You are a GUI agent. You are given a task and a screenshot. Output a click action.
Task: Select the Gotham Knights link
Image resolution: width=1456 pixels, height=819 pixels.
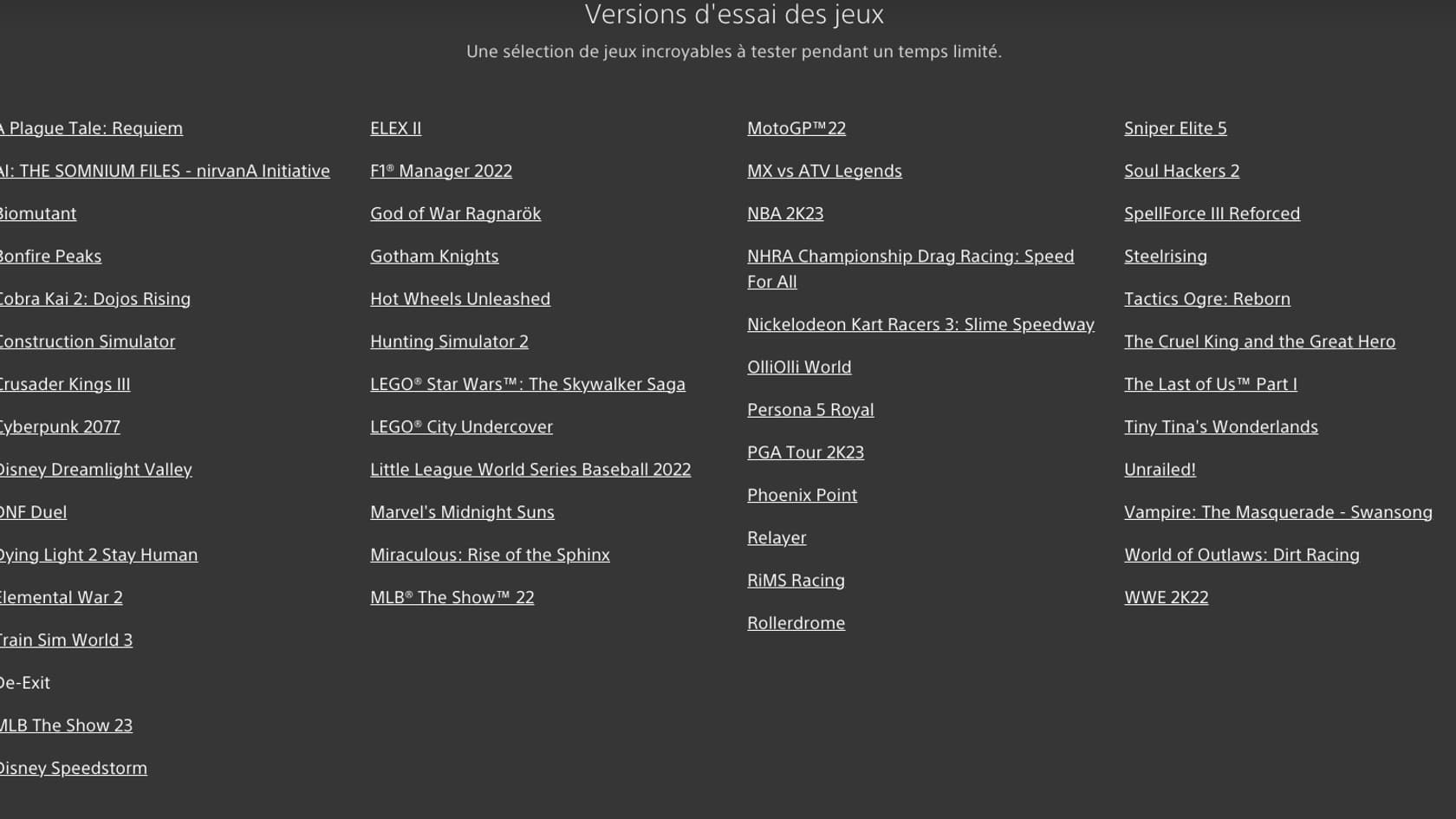tap(433, 256)
